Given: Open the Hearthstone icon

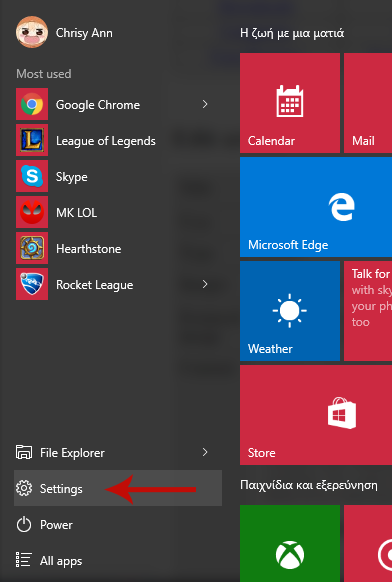Looking at the screenshot, I should point(32,248).
